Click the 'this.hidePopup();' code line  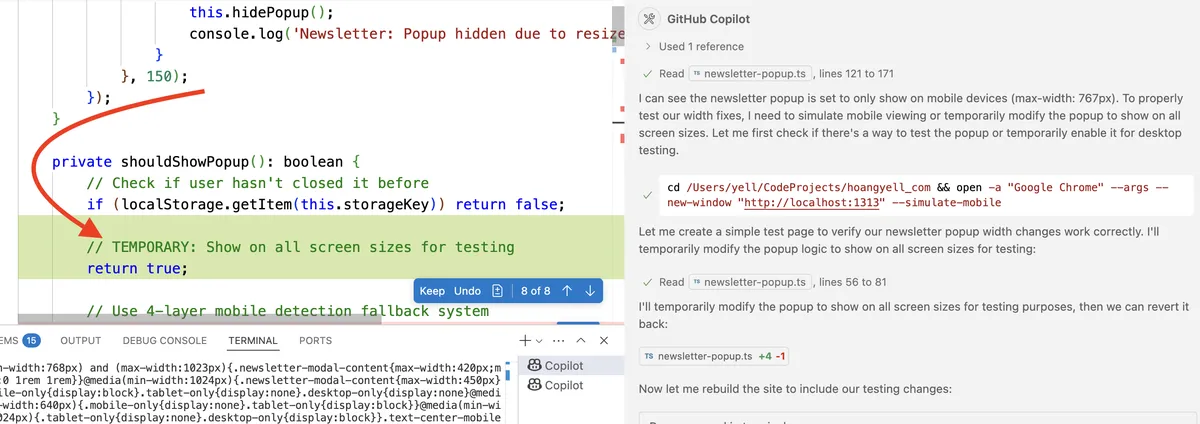tap(260, 13)
